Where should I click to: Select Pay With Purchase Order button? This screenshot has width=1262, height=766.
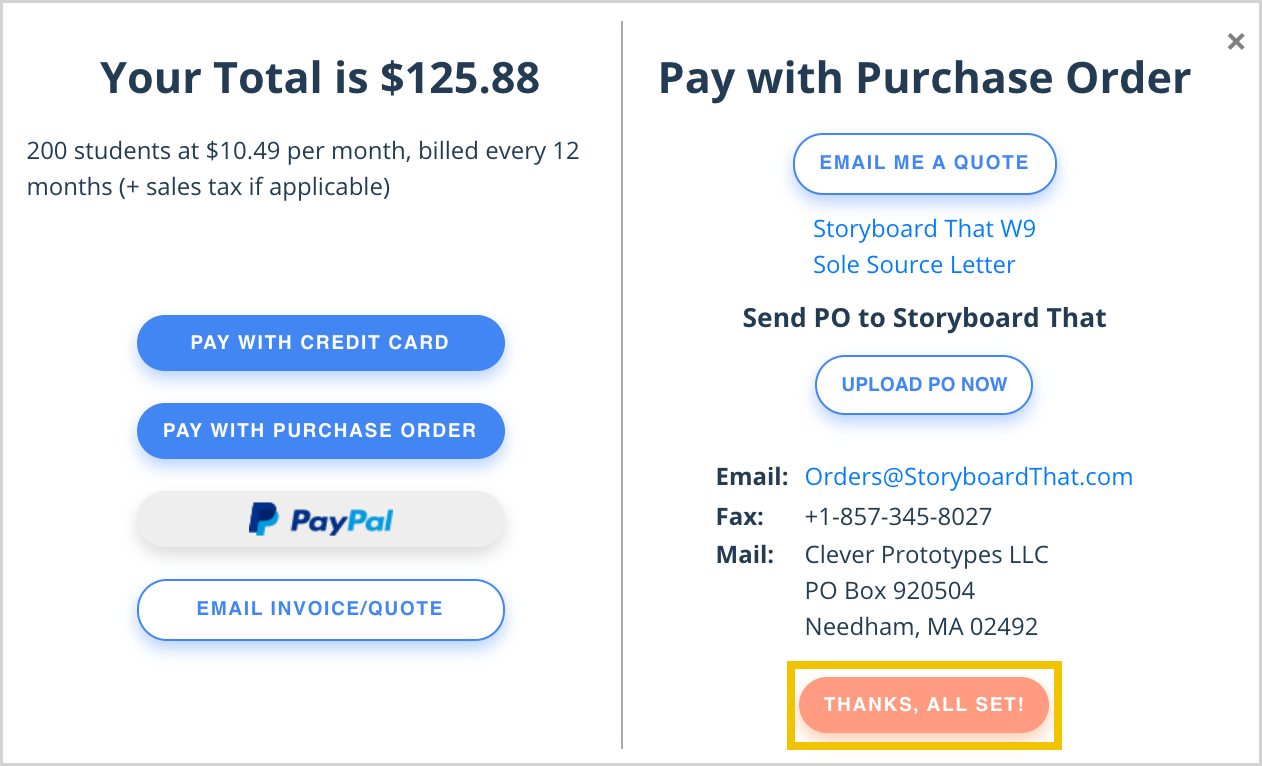320,431
